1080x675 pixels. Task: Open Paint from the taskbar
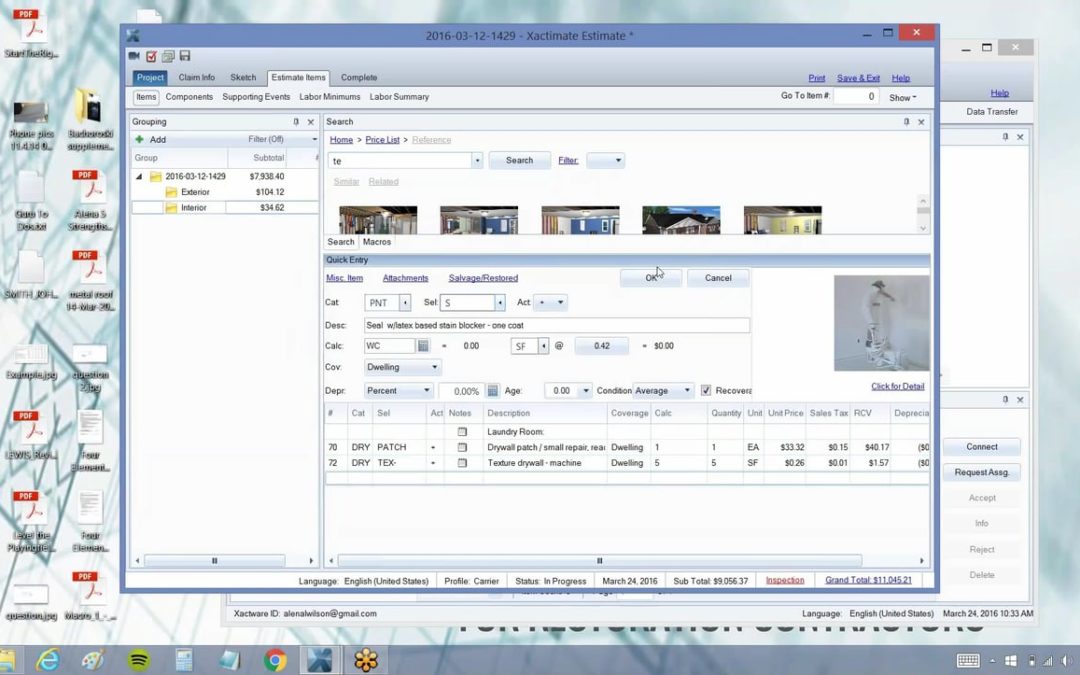pos(94,661)
